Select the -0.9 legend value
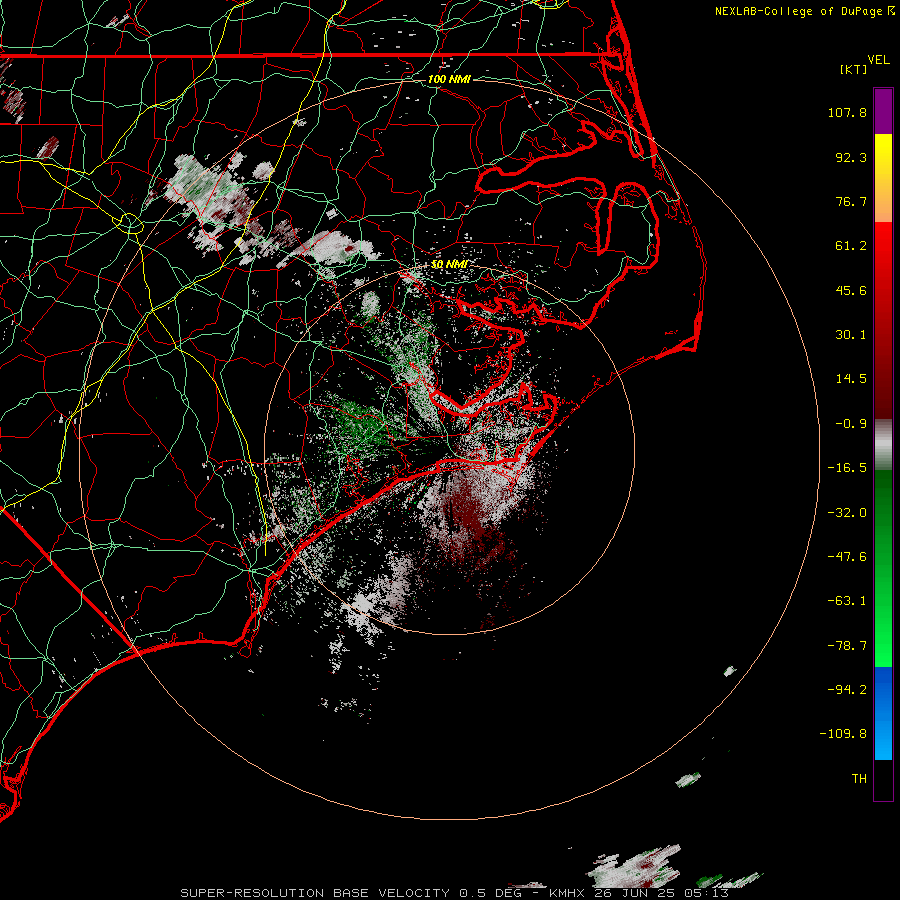The width and height of the screenshot is (900, 900). coord(851,424)
